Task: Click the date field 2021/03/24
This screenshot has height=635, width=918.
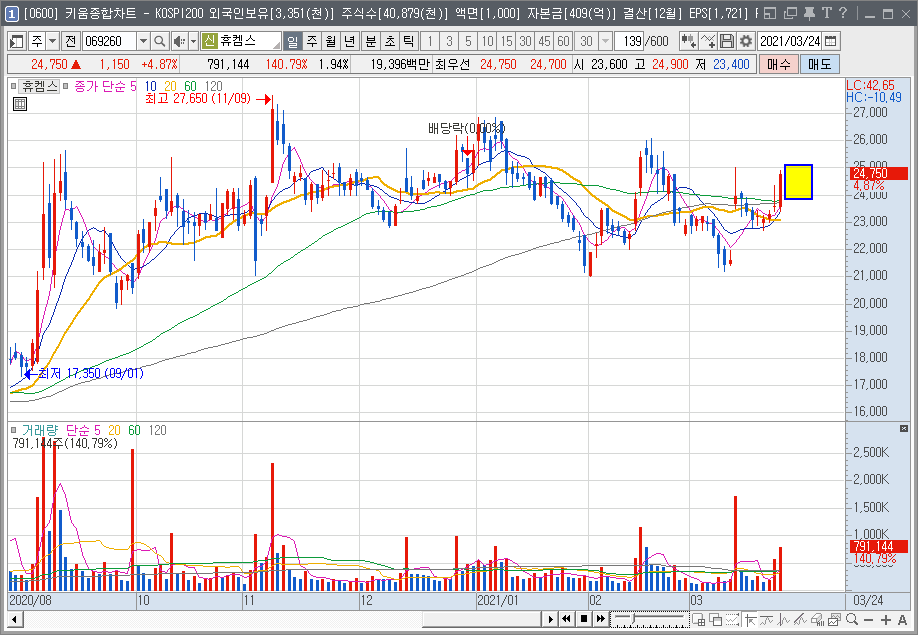Action: pos(790,41)
